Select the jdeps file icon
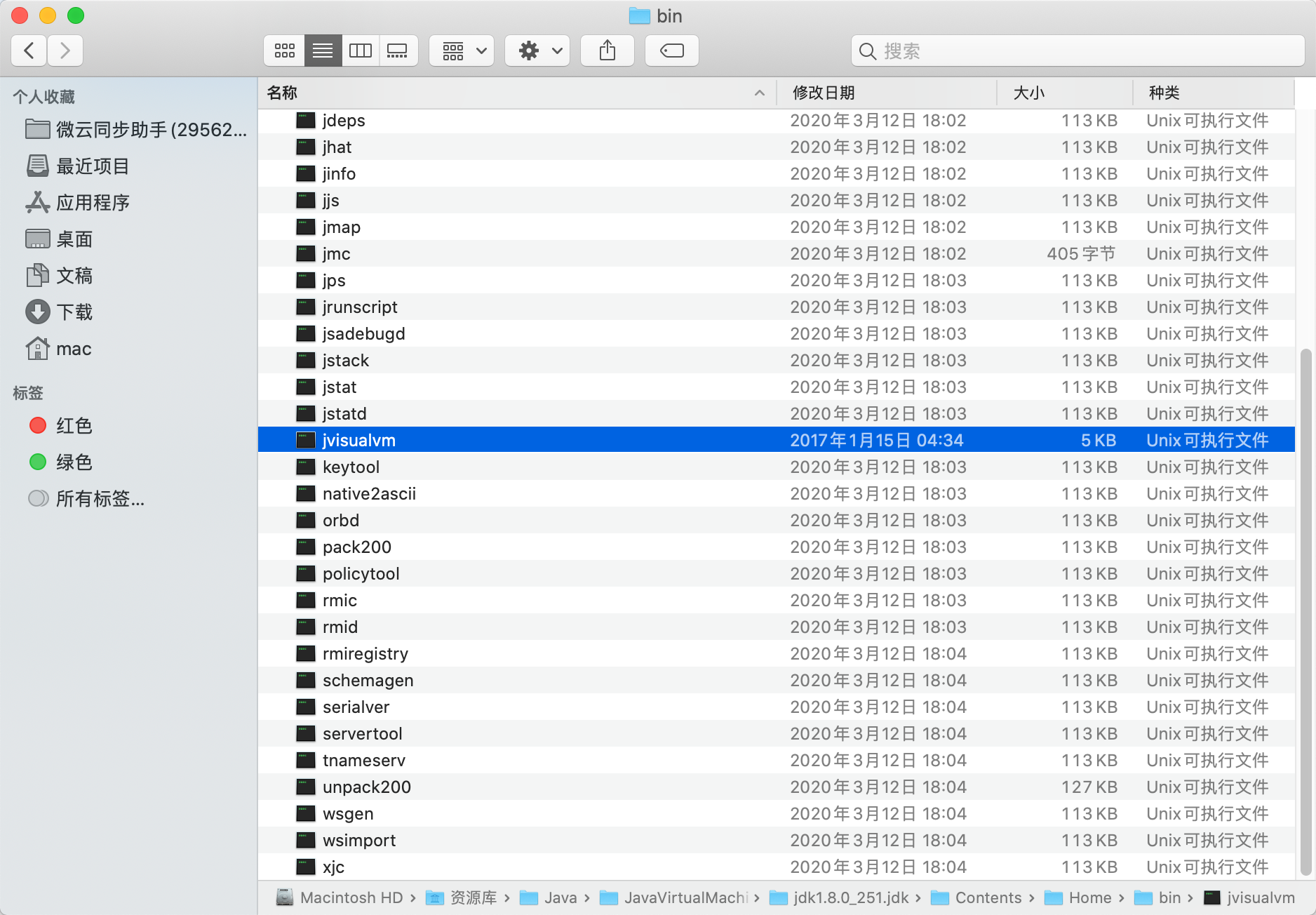This screenshot has height=915, width=1316. 305,121
